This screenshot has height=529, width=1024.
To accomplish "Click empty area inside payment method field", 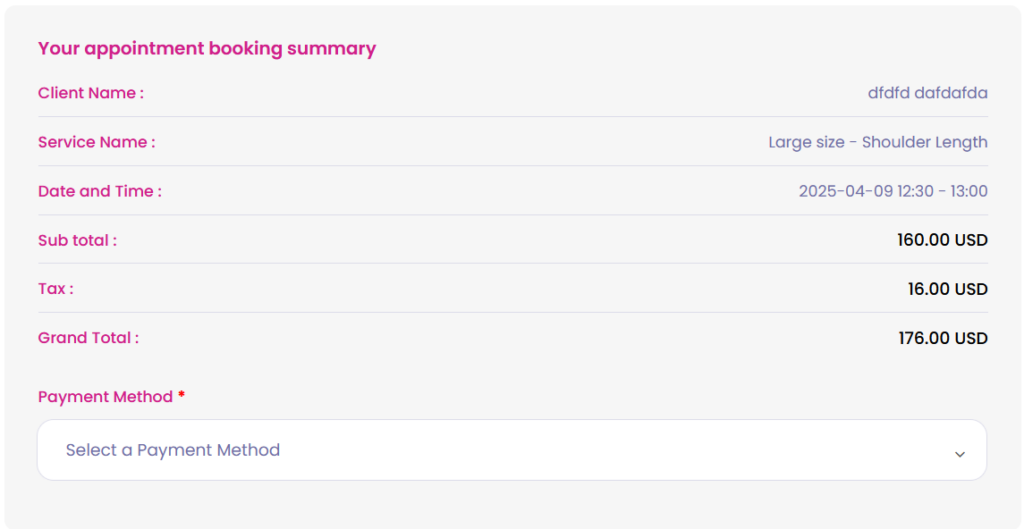I will (614, 450).
